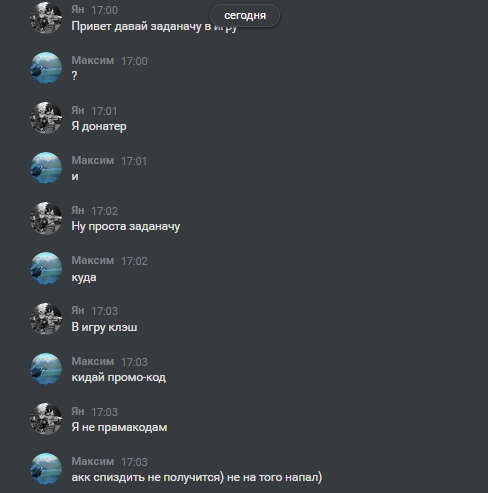Open Максим's avatar next to the "?" message
The height and width of the screenshot is (493, 488).
tap(46, 68)
